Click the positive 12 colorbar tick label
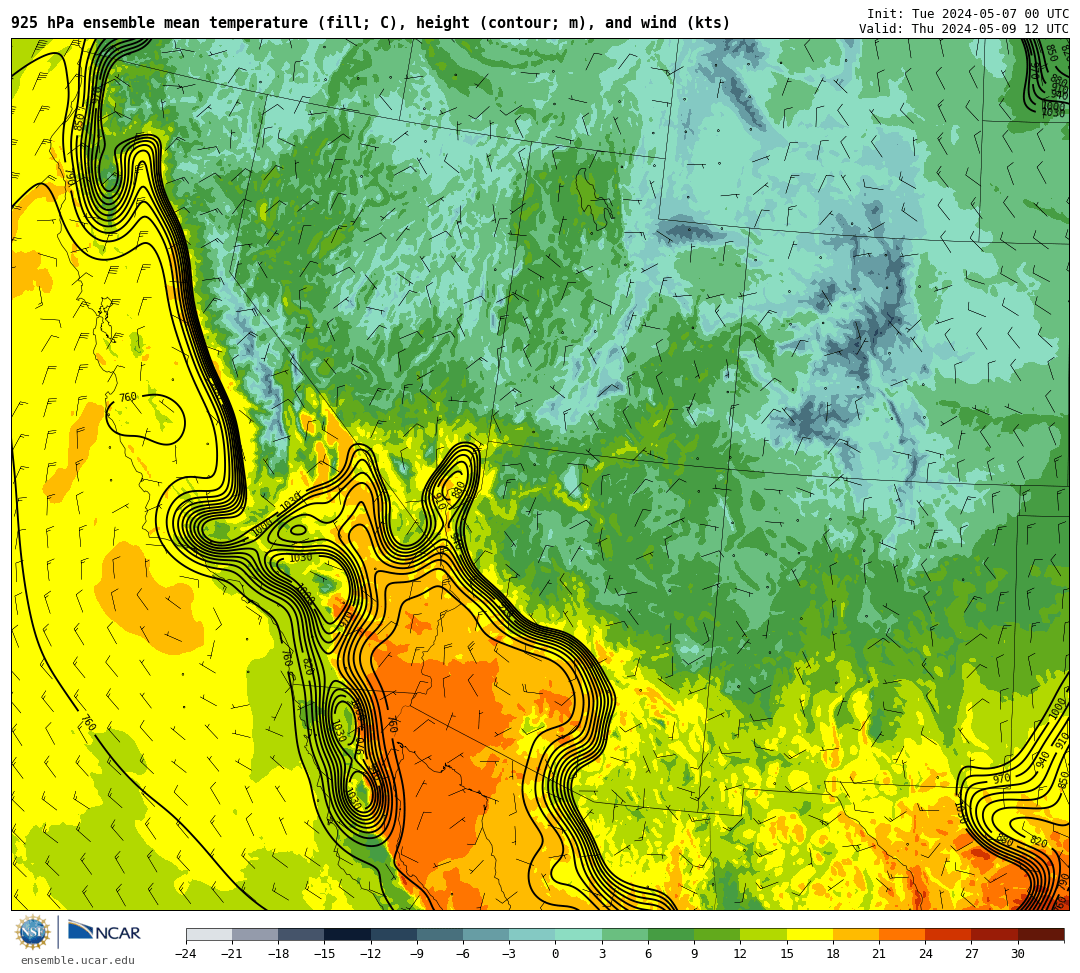 [740, 954]
